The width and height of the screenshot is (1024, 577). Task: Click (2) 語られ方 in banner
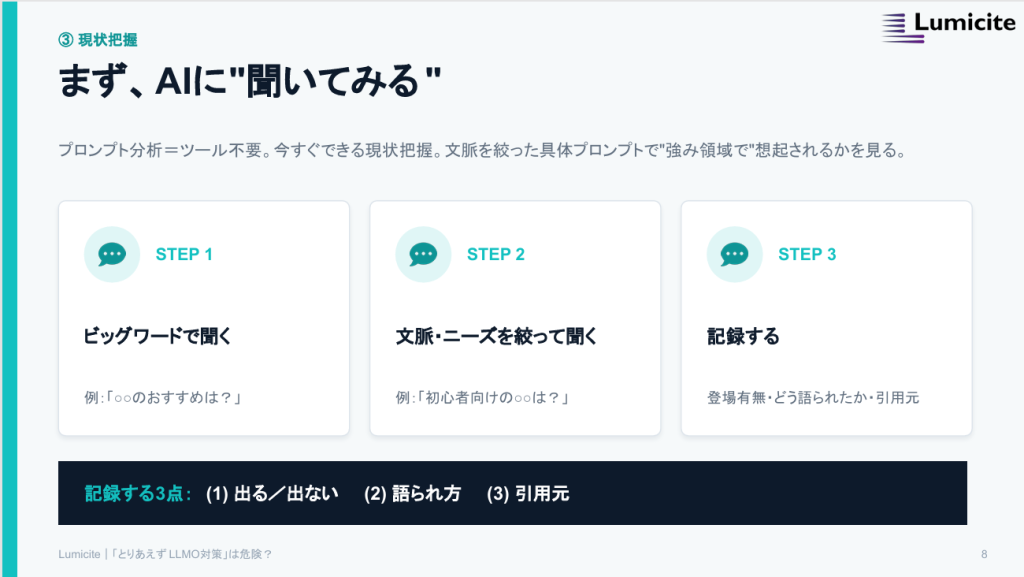click(x=413, y=493)
